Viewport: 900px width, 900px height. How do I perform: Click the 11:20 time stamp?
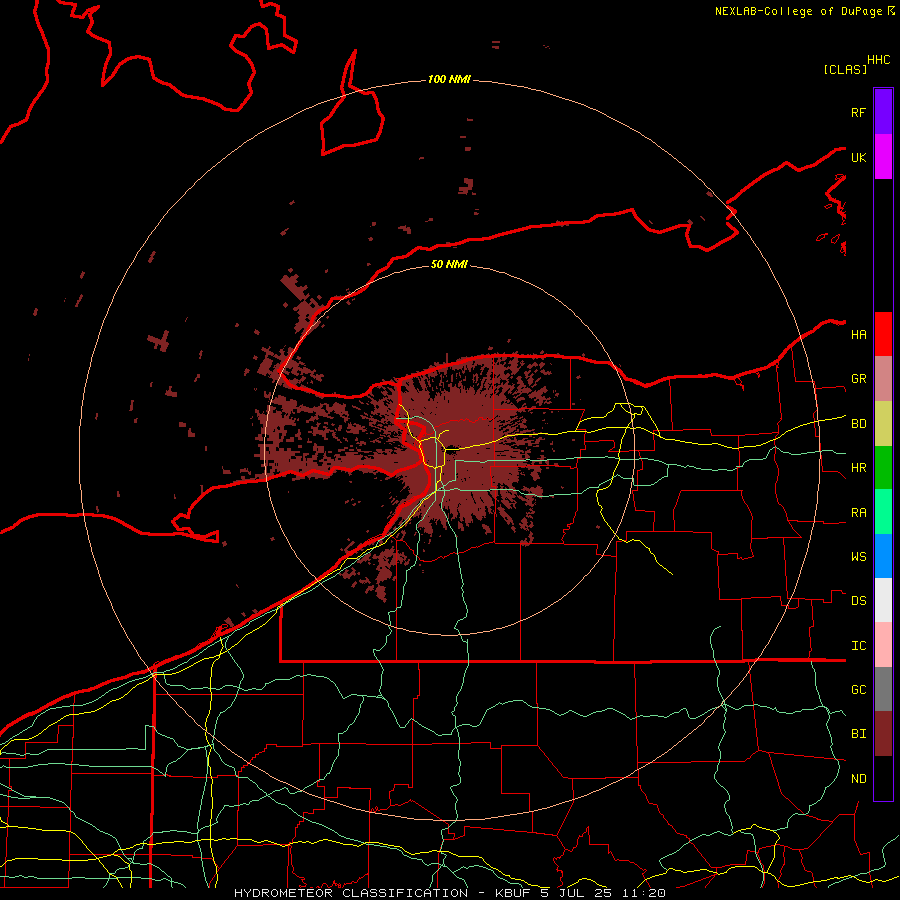pos(646,893)
